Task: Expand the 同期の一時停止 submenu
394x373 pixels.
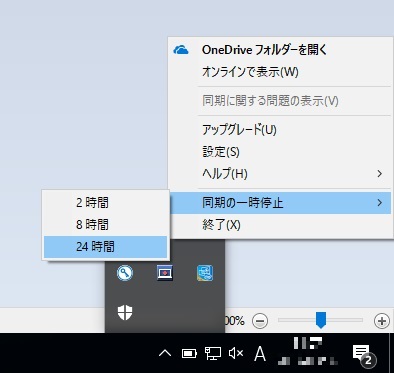Action: point(280,203)
